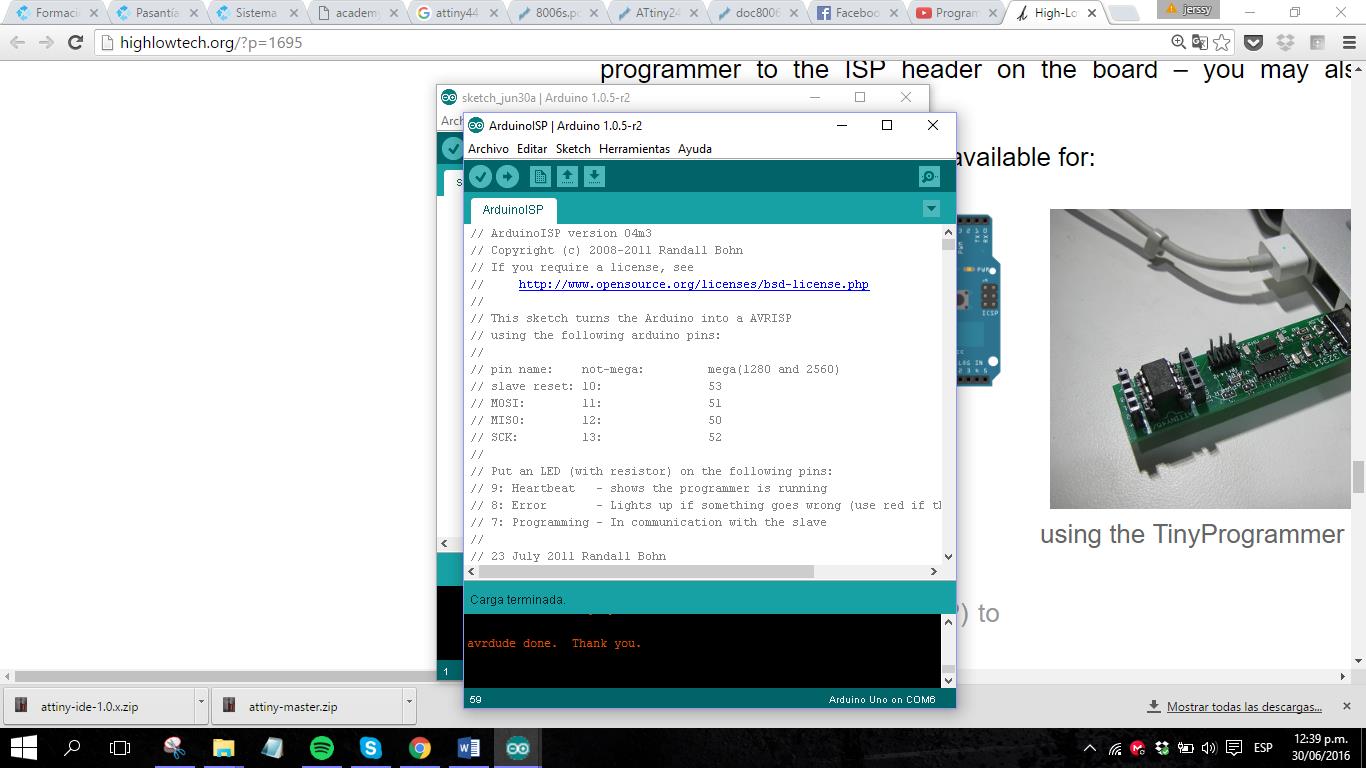Go back in Chrome browser history
Screen dimensions: 1366x768
click(x=18, y=42)
